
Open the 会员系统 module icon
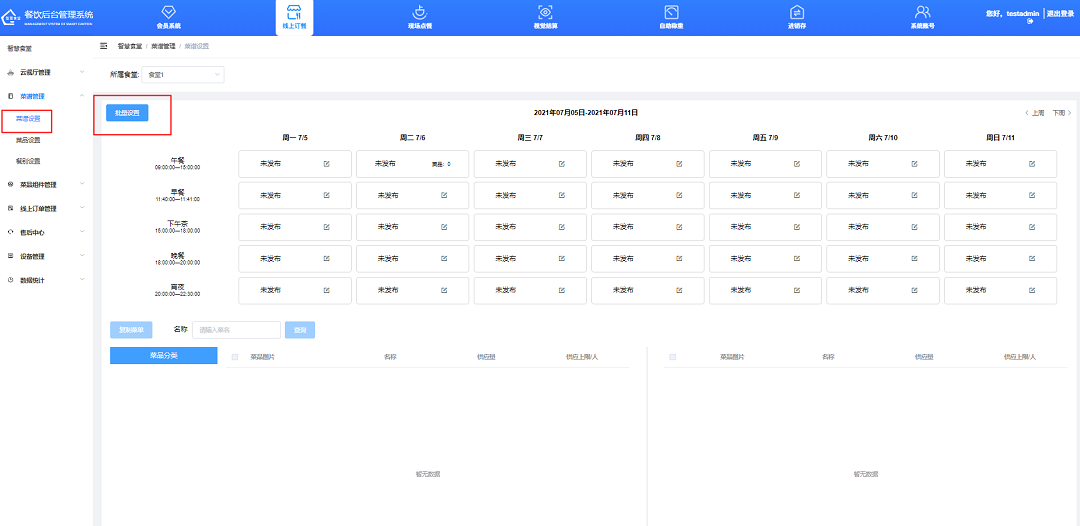point(169,12)
